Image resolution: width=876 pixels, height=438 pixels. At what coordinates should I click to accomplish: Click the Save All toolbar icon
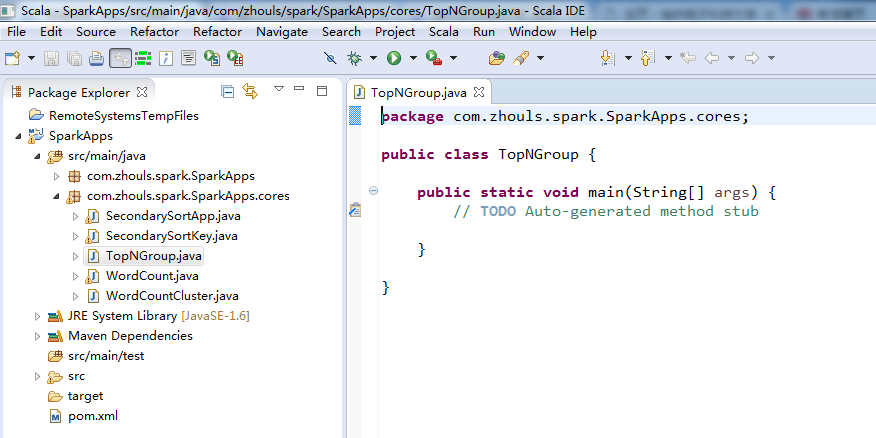pos(74,58)
